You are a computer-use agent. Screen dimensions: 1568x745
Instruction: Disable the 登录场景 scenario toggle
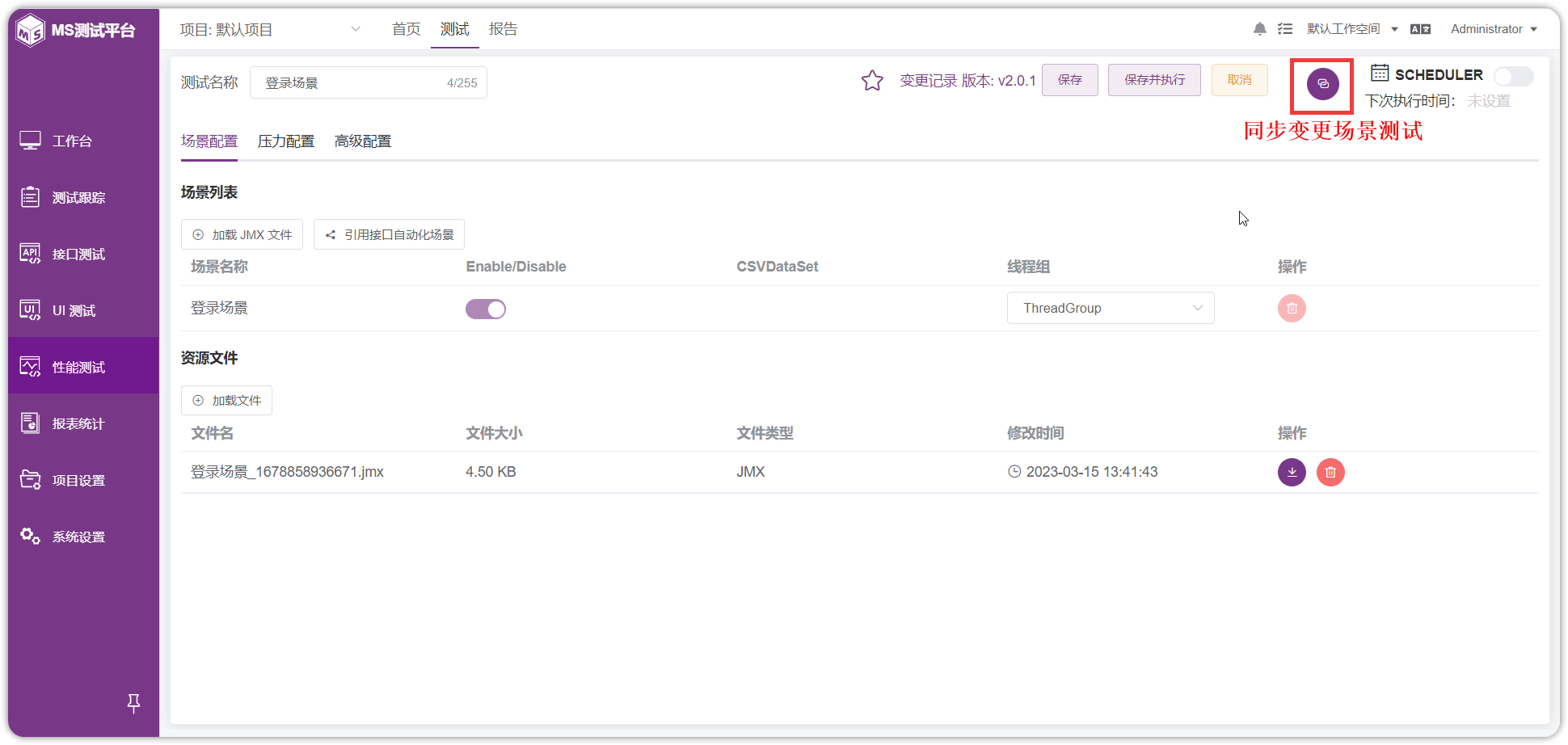click(486, 309)
